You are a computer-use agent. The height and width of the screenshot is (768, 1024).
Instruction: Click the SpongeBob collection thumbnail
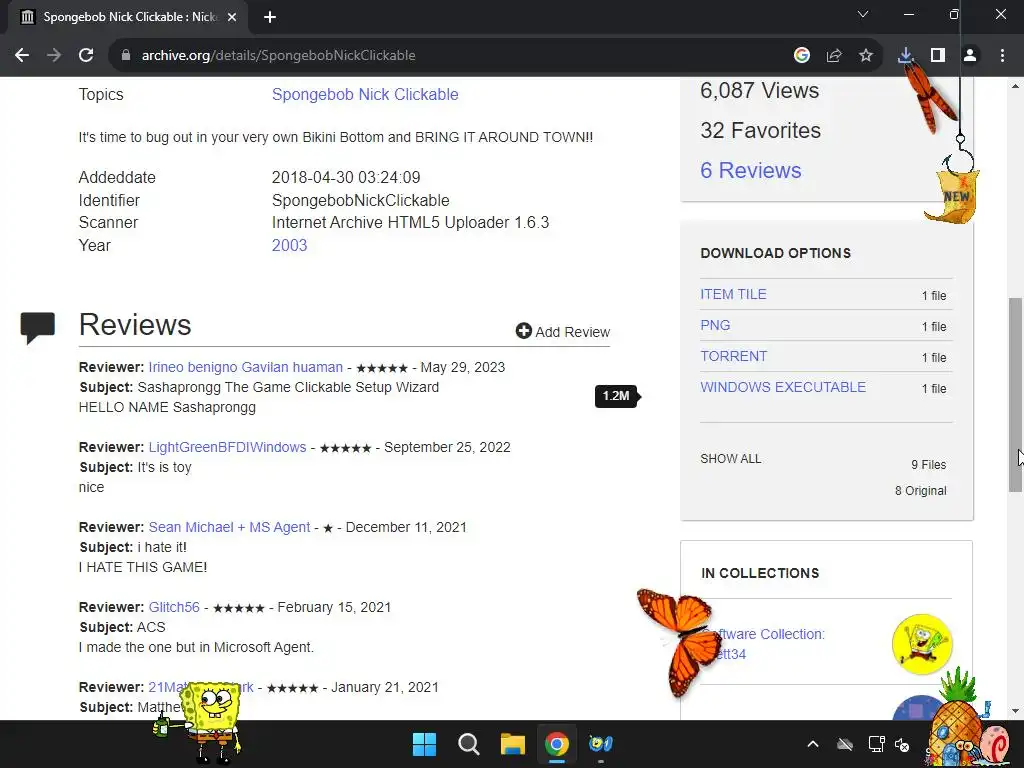921,644
